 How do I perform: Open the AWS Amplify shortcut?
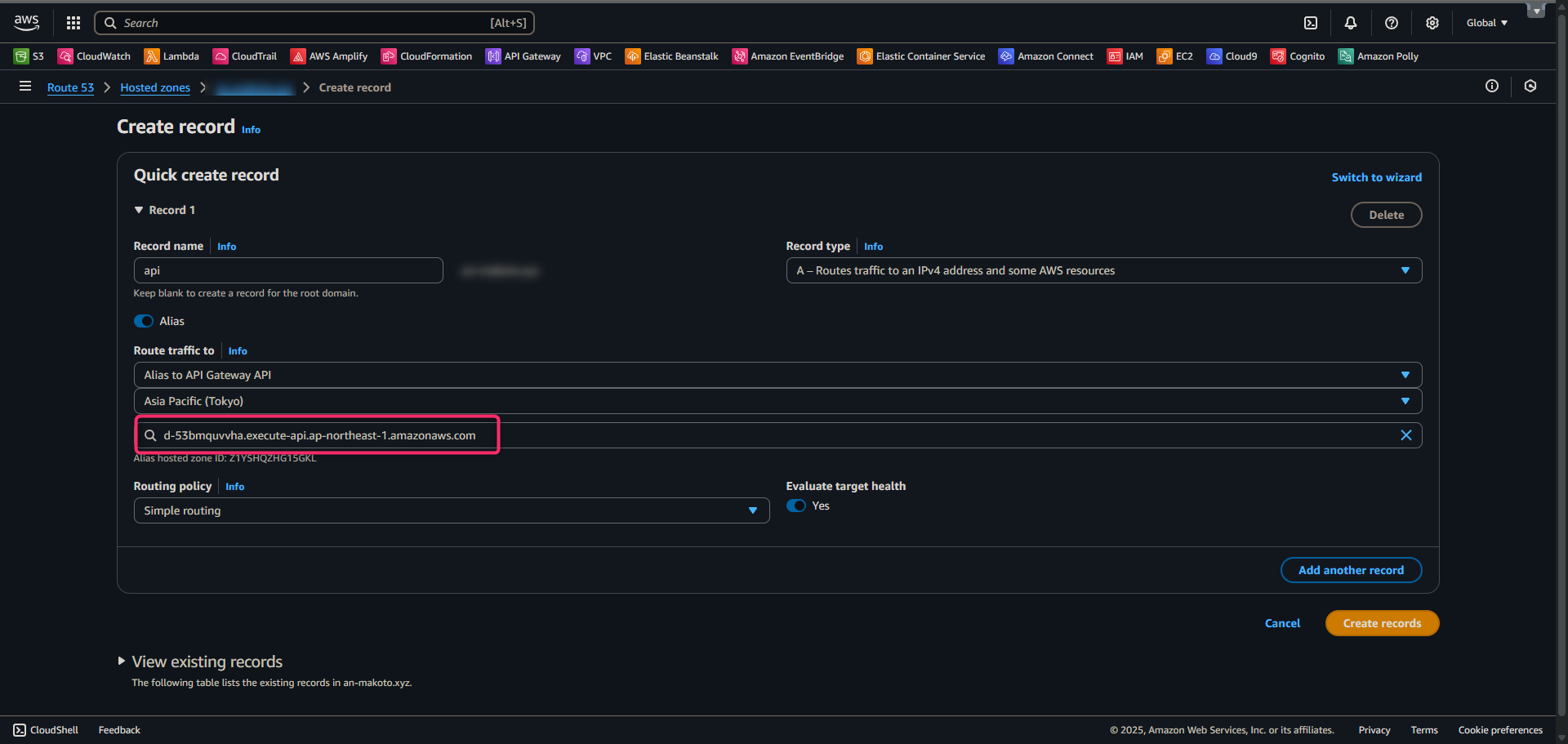[x=329, y=56]
